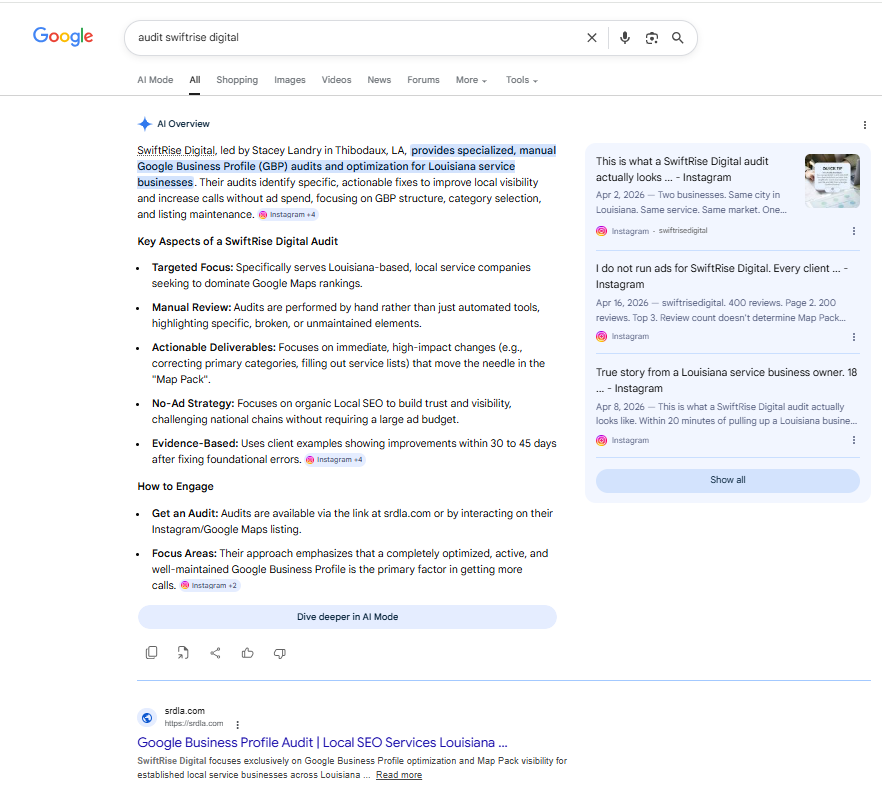Click the 'No-Ad Strategy:' bullet text

[x=193, y=404]
